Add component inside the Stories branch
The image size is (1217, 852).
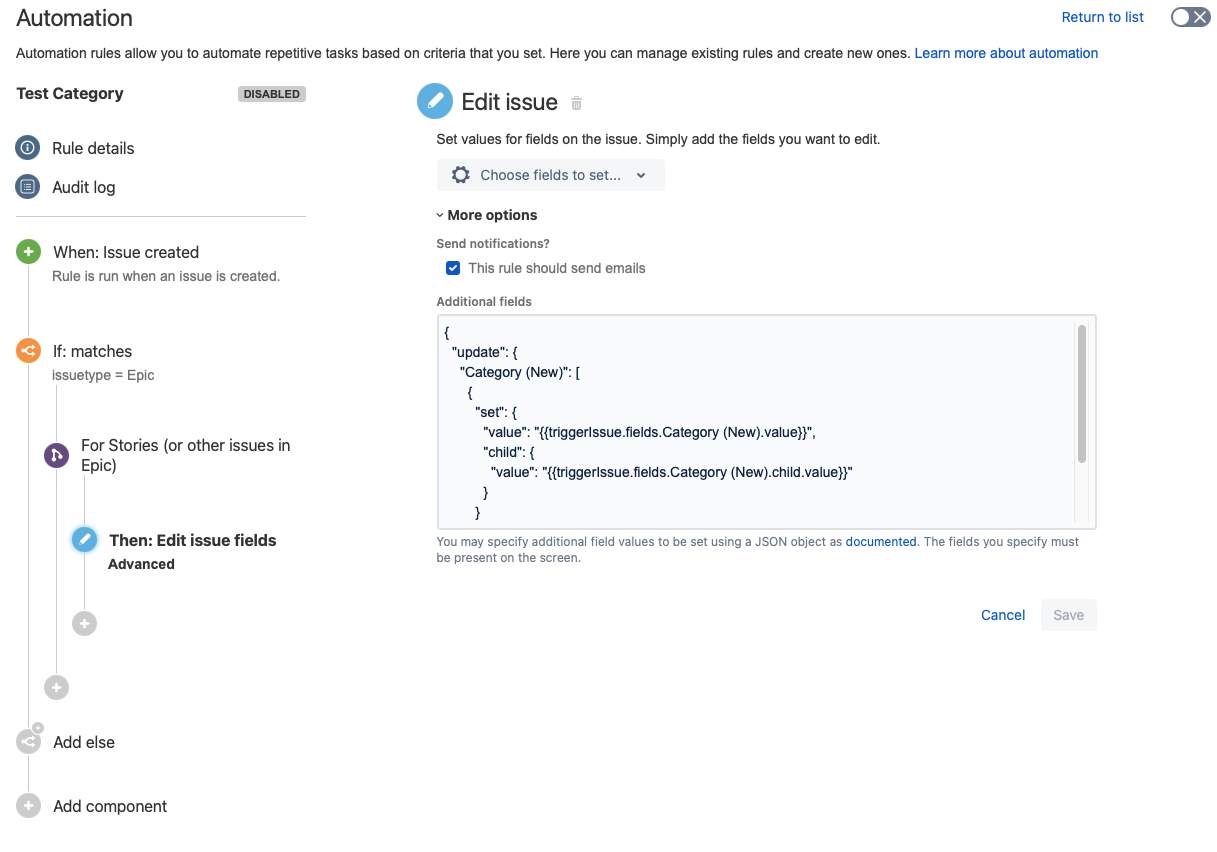84,623
